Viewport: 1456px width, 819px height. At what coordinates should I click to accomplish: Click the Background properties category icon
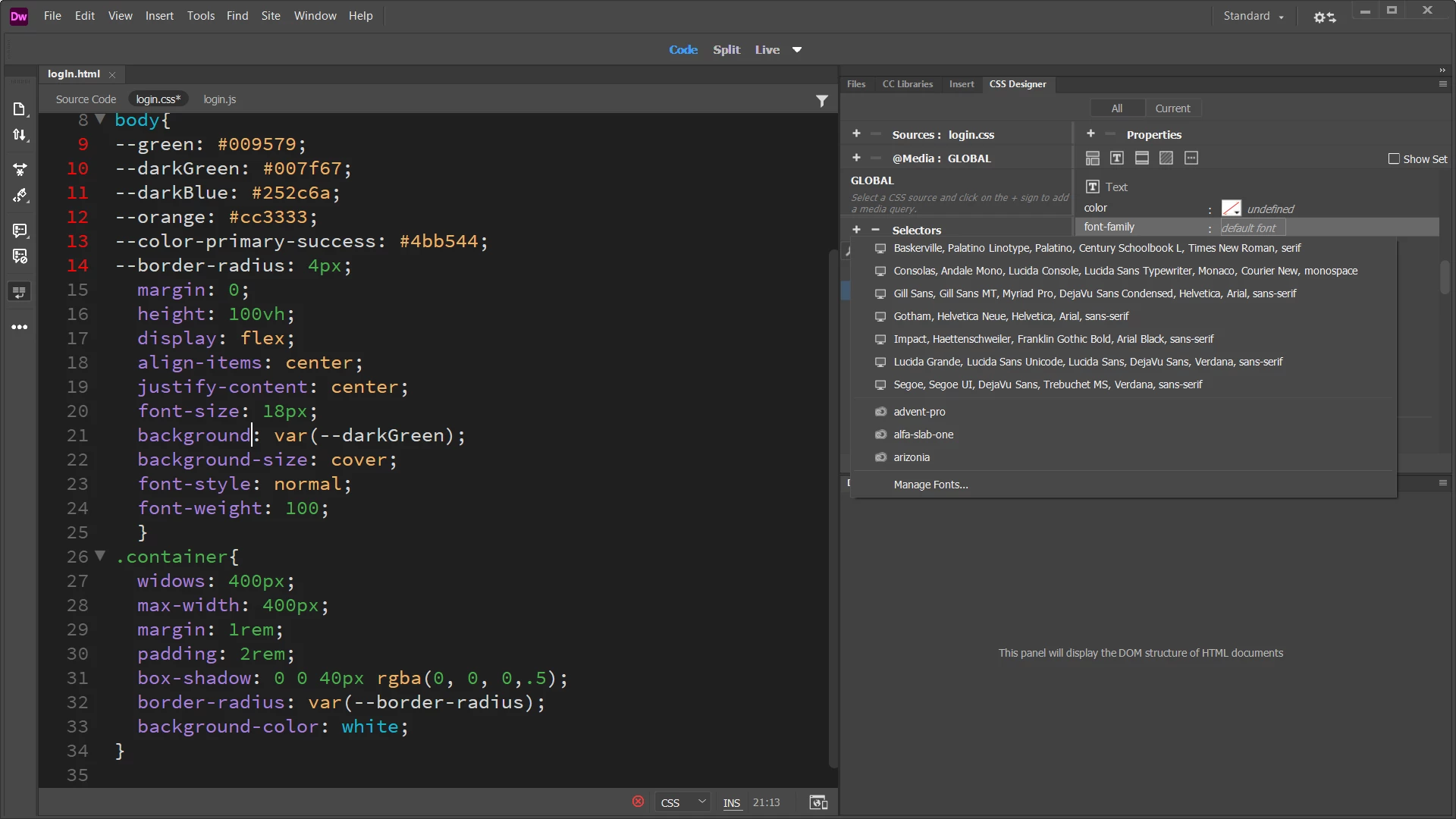[x=1166, y=158]
